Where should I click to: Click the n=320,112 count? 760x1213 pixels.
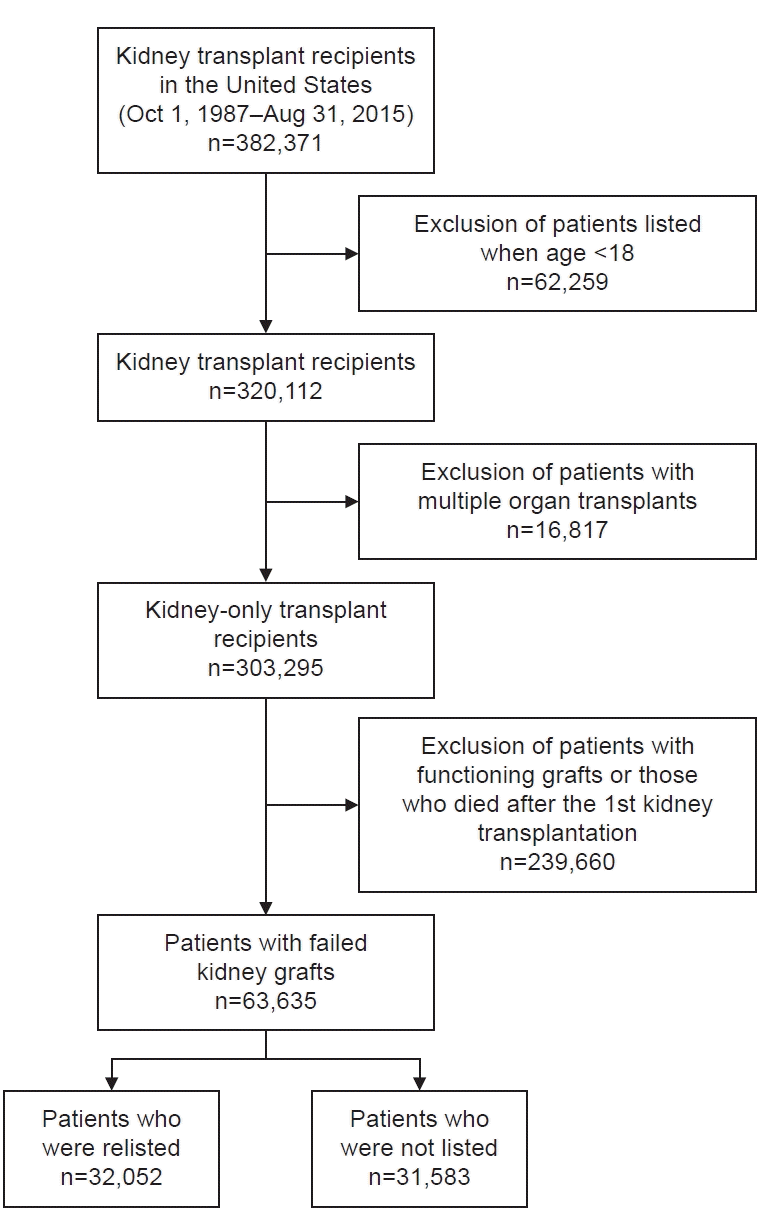(x=265, y=391)
